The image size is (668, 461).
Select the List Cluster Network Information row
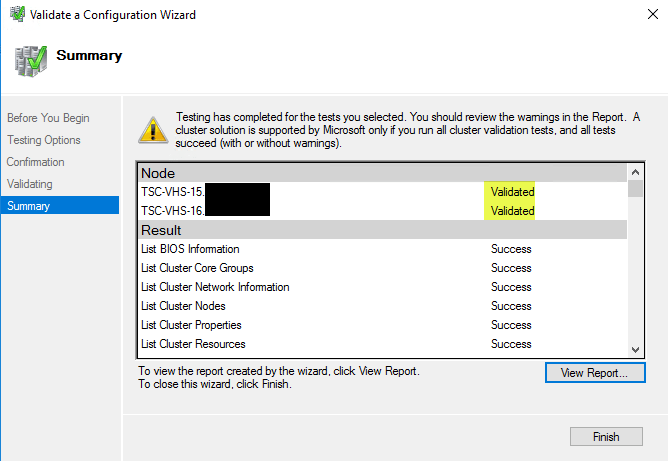tap(215, 287)
